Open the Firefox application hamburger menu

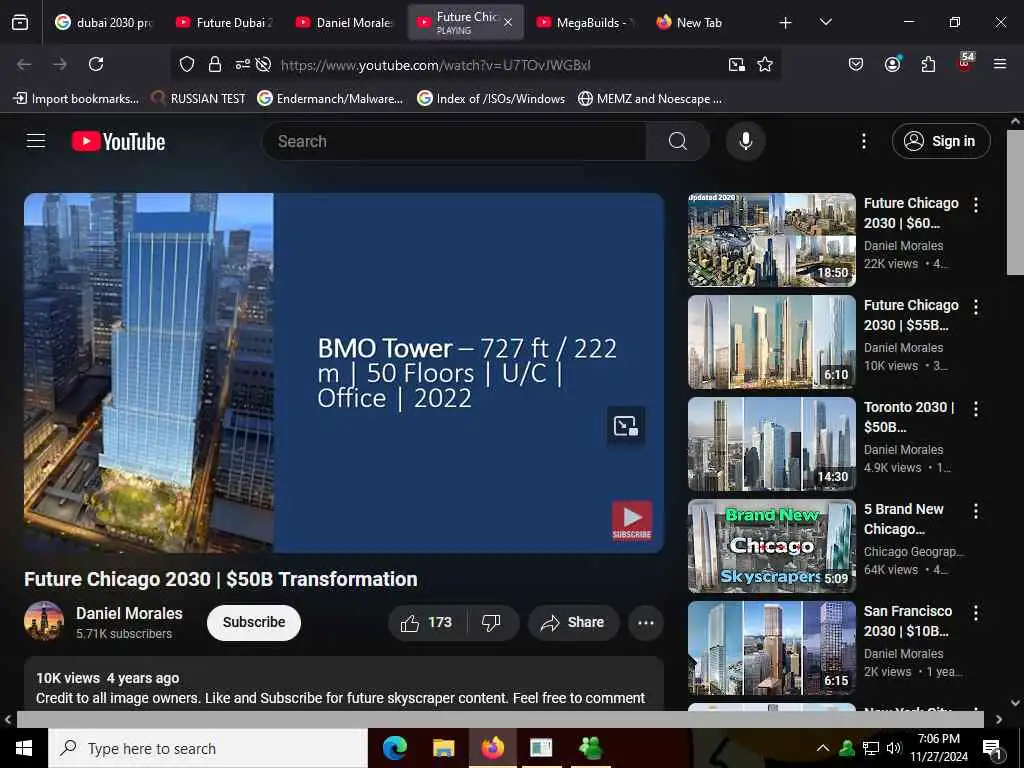[x=1000, y=64]
